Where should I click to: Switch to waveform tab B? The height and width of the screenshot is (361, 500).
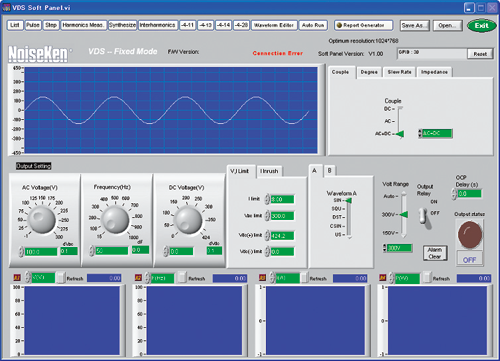coord(329,171)
